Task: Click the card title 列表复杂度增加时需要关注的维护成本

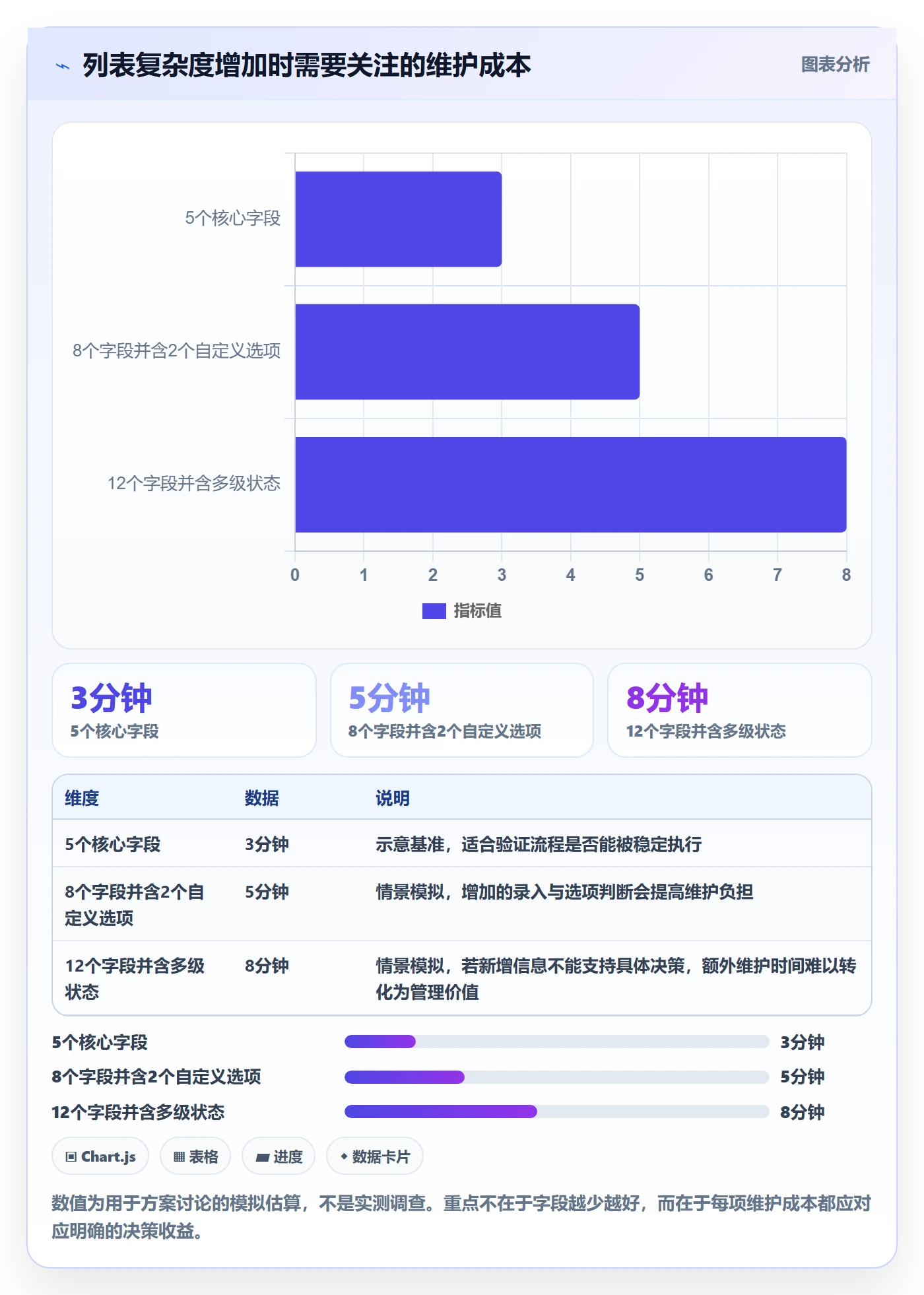Action: point(307,65)
